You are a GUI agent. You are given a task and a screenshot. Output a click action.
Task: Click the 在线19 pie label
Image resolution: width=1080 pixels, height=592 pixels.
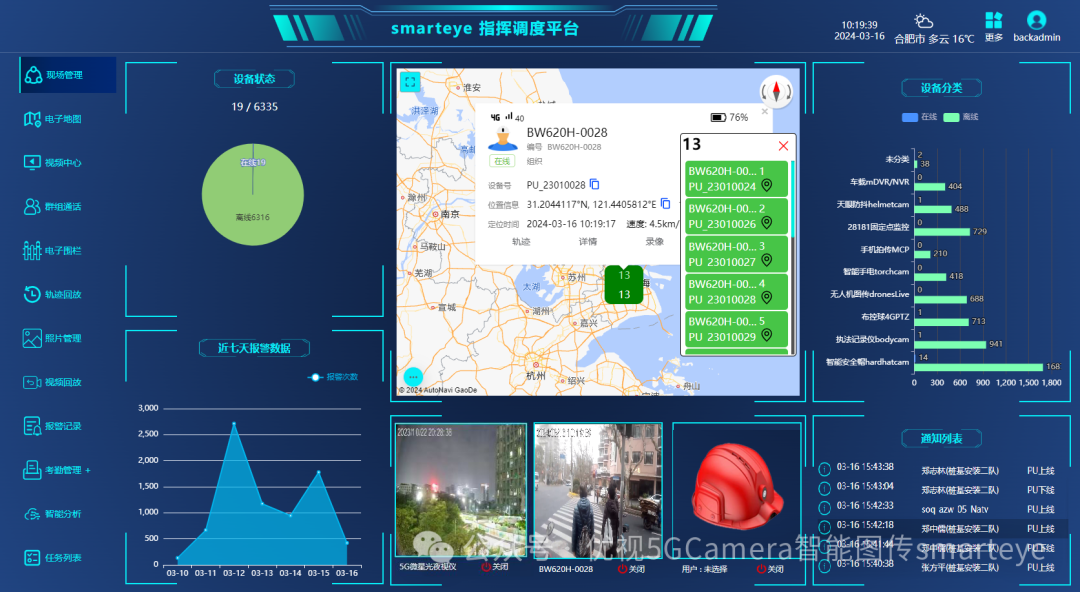pyautogui.click(x=253, y=163)
